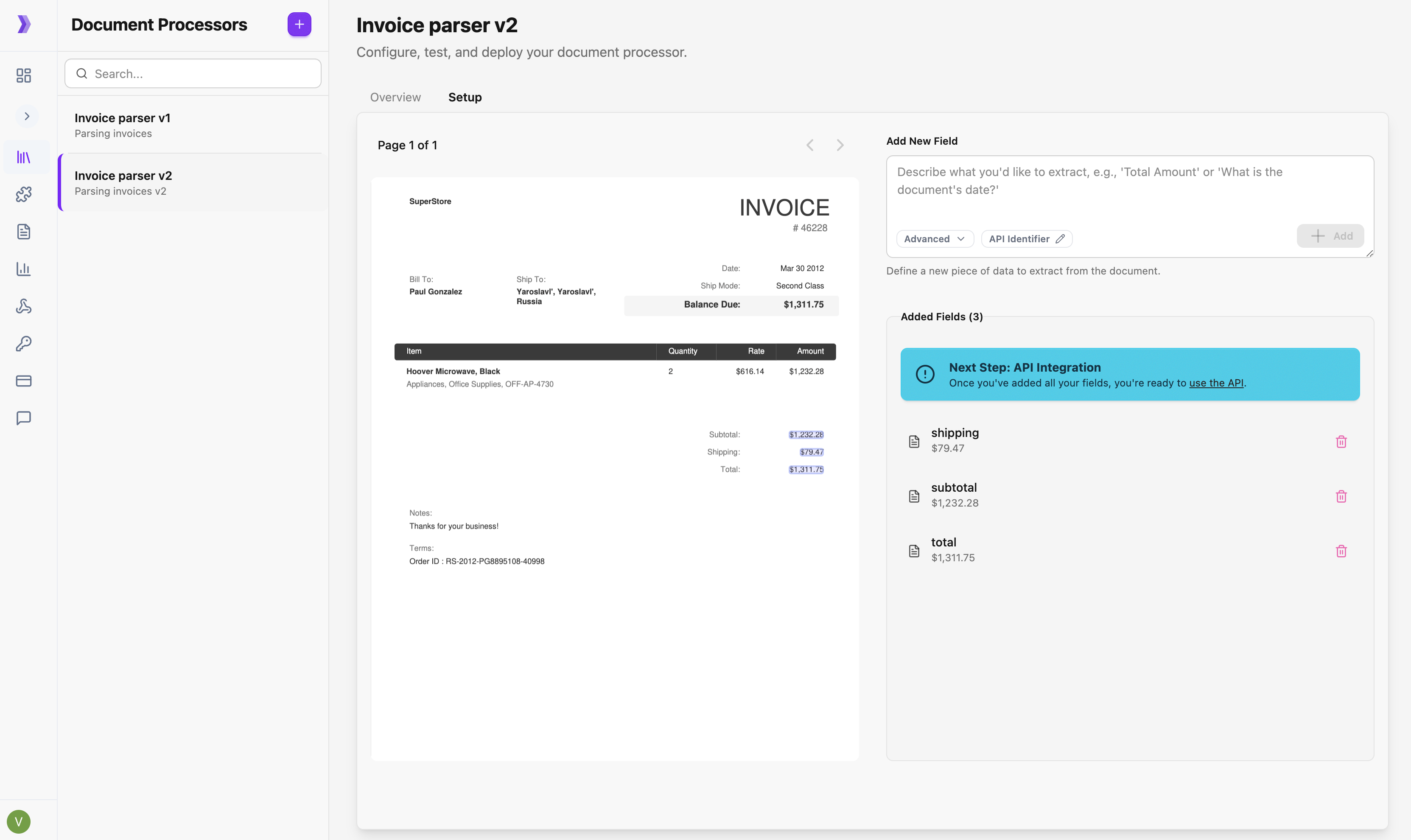Click the info icon in API Integration banner
The width and height of the screenshot is (1411, 840).
coord(925,374)
